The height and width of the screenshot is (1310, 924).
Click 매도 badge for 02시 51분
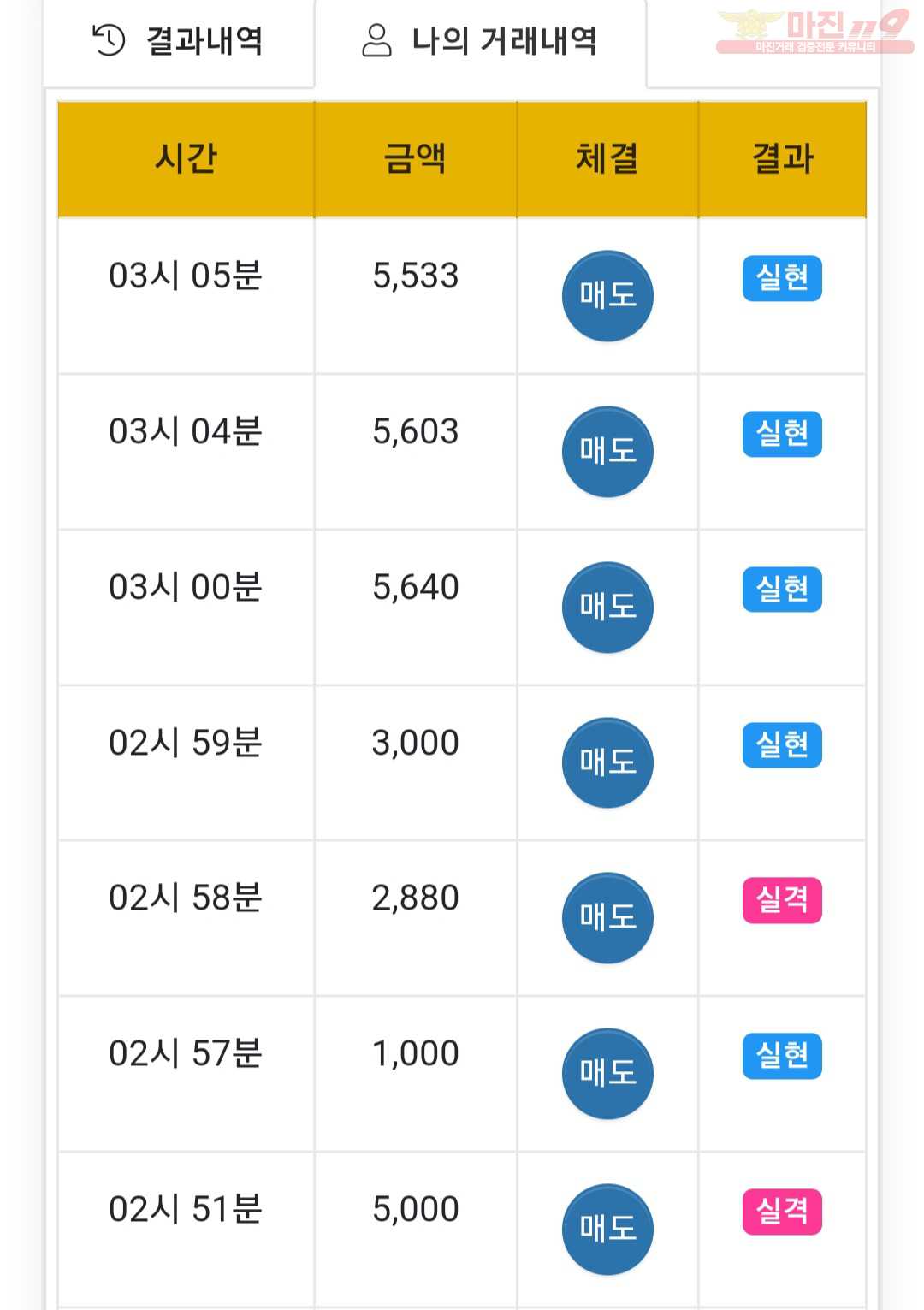pos(607,1230)
